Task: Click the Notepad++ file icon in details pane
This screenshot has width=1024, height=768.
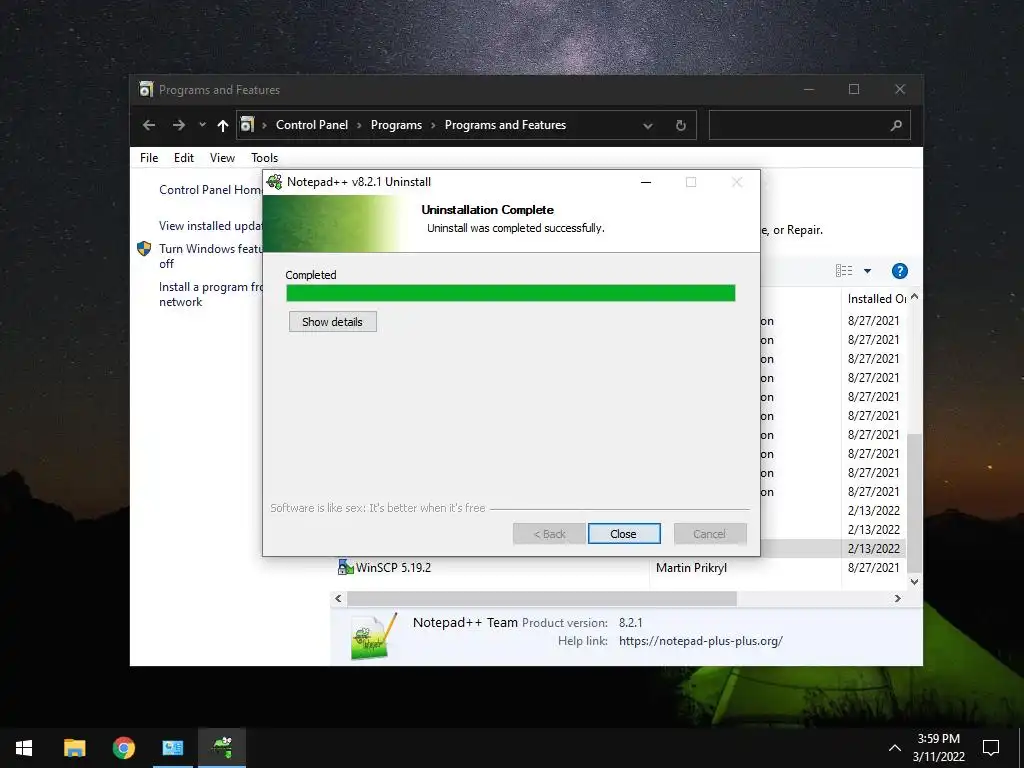Action: tap(373, 635)
